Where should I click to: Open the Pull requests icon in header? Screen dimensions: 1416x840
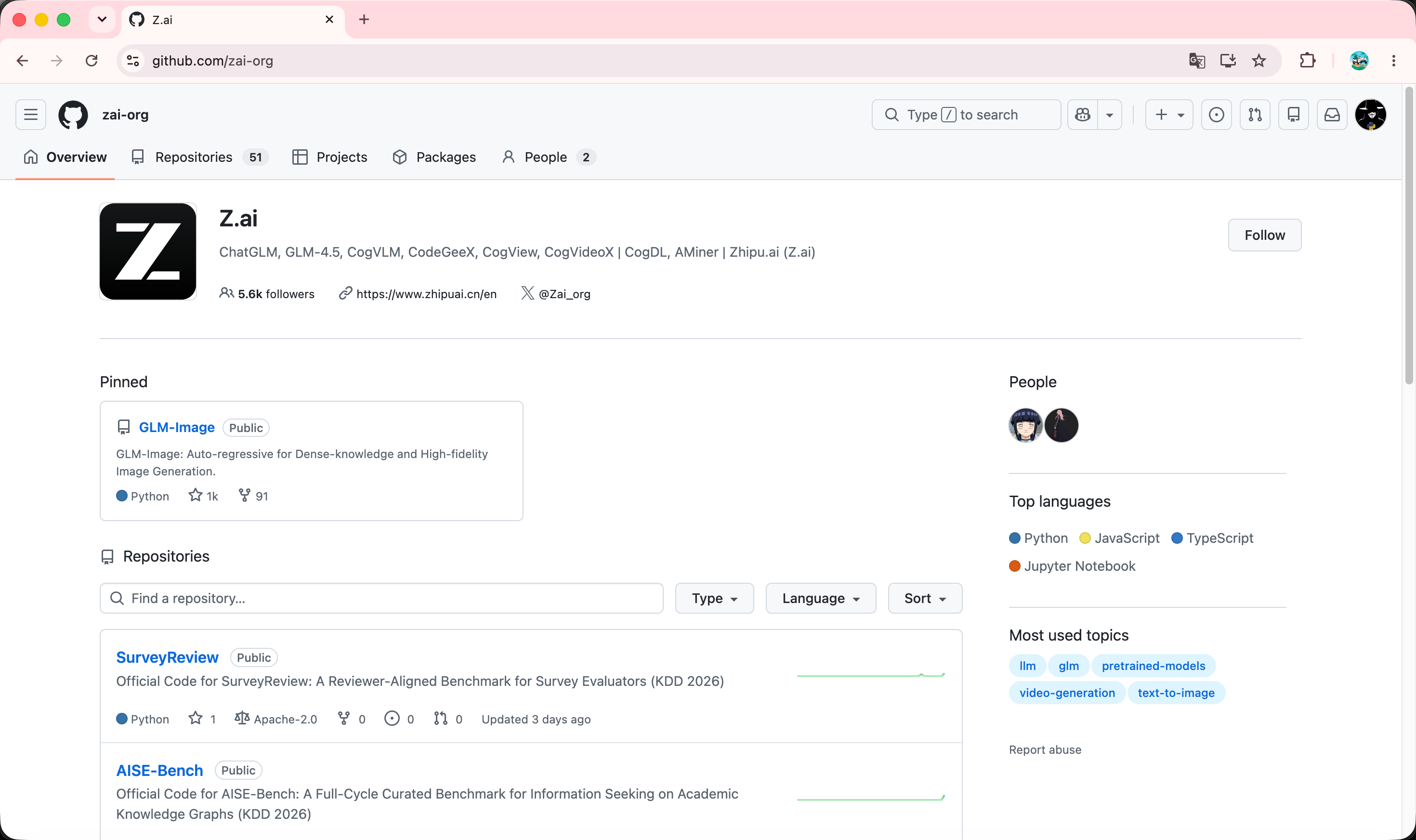click(x=1255, y=115)
